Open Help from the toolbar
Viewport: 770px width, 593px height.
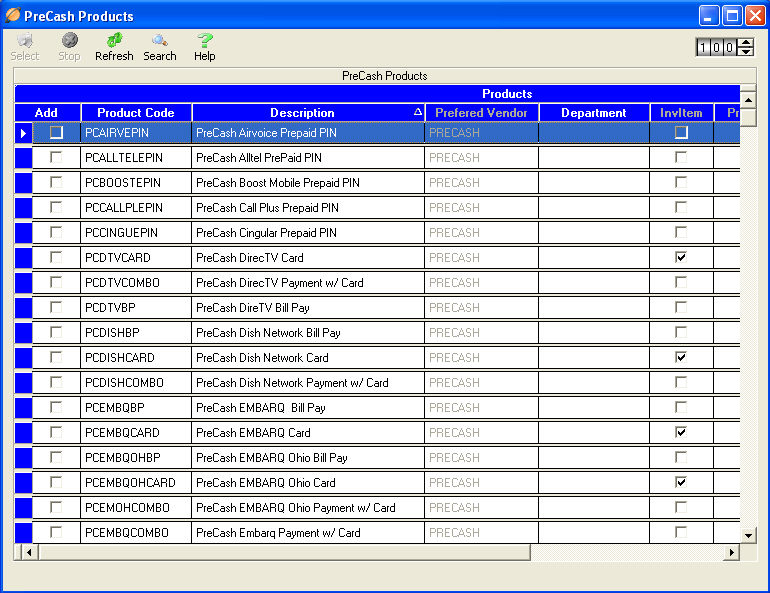coord(204,47)
